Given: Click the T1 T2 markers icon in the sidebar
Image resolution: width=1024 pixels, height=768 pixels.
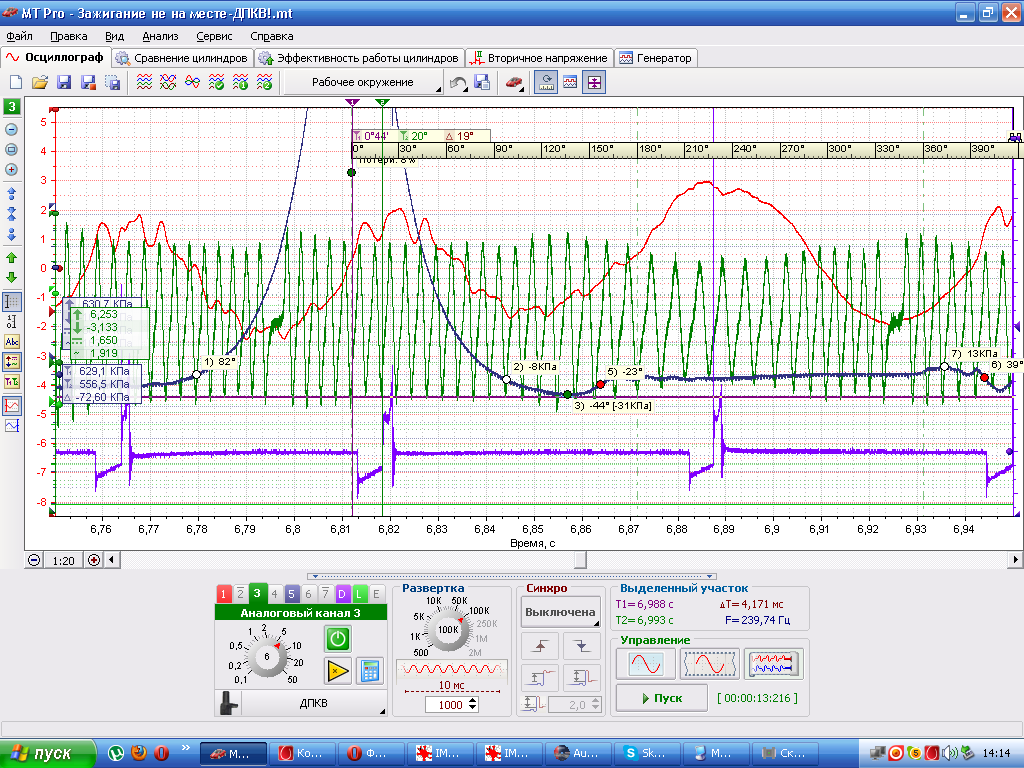Looking at the screenshot, I should [12, 382].
